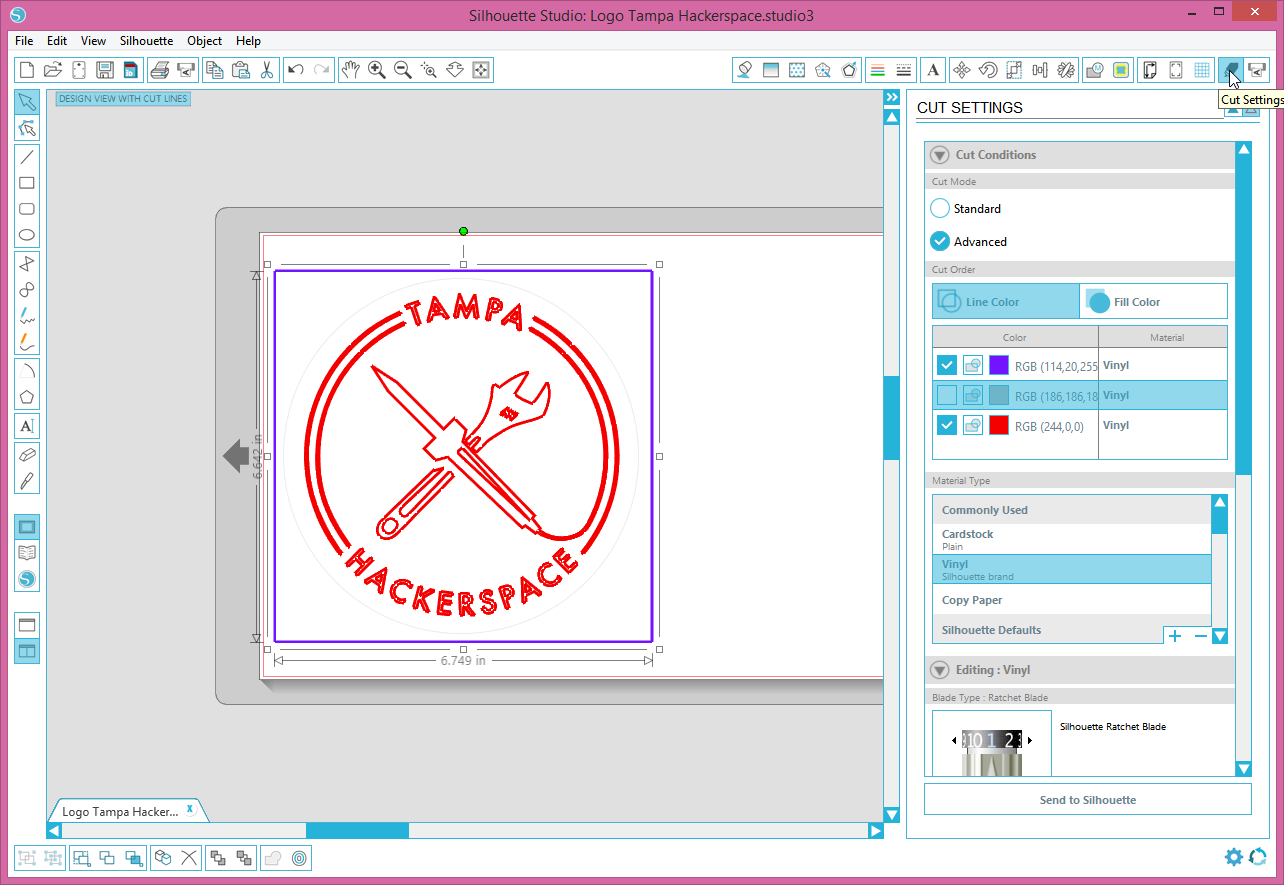The image size is (1284, 885).
Task: Collapse the Cut Conditions section
Action: 938,154
